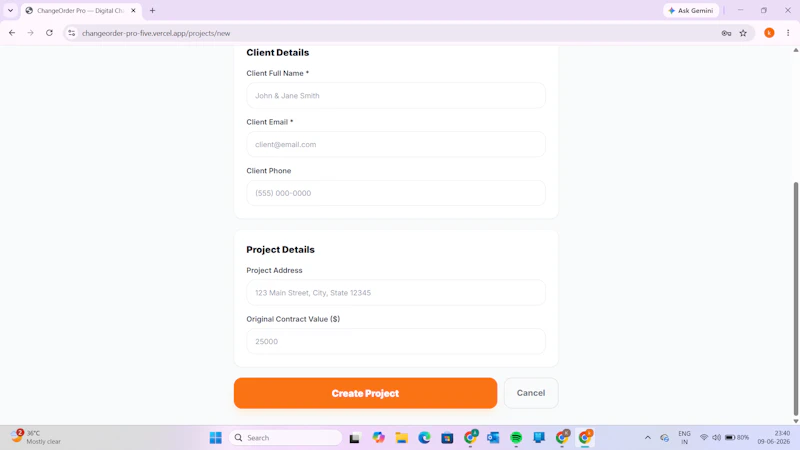Click the battery 80% indicator
This screenshot has width=800, height=450.
point(737,437)
